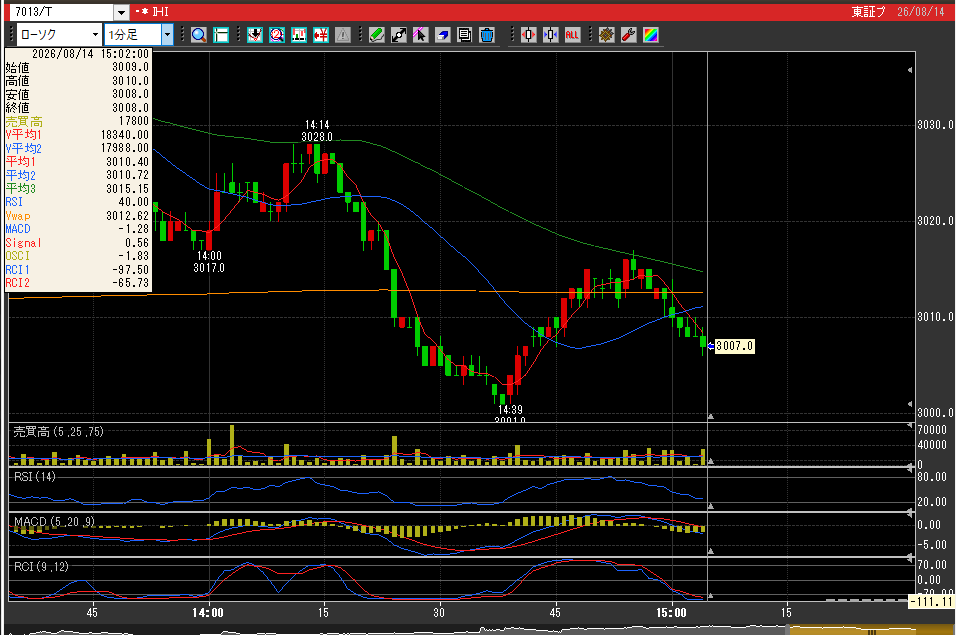This screenshot has width=956, height=635.
Task: Click the 売買高 (5,25,75) panel label
Action: tap(59, 431)
